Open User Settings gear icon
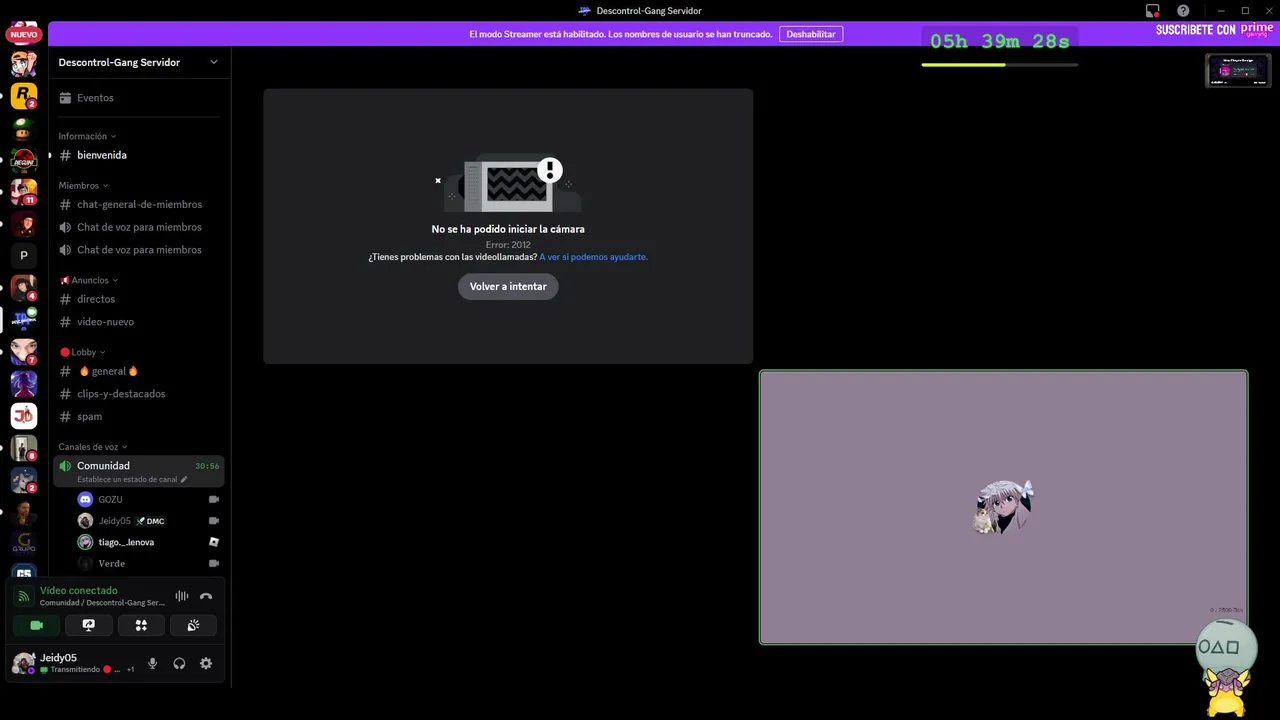Image resolution: width=1280 pixels, height=720 pixels. click(x=206, y=663)
